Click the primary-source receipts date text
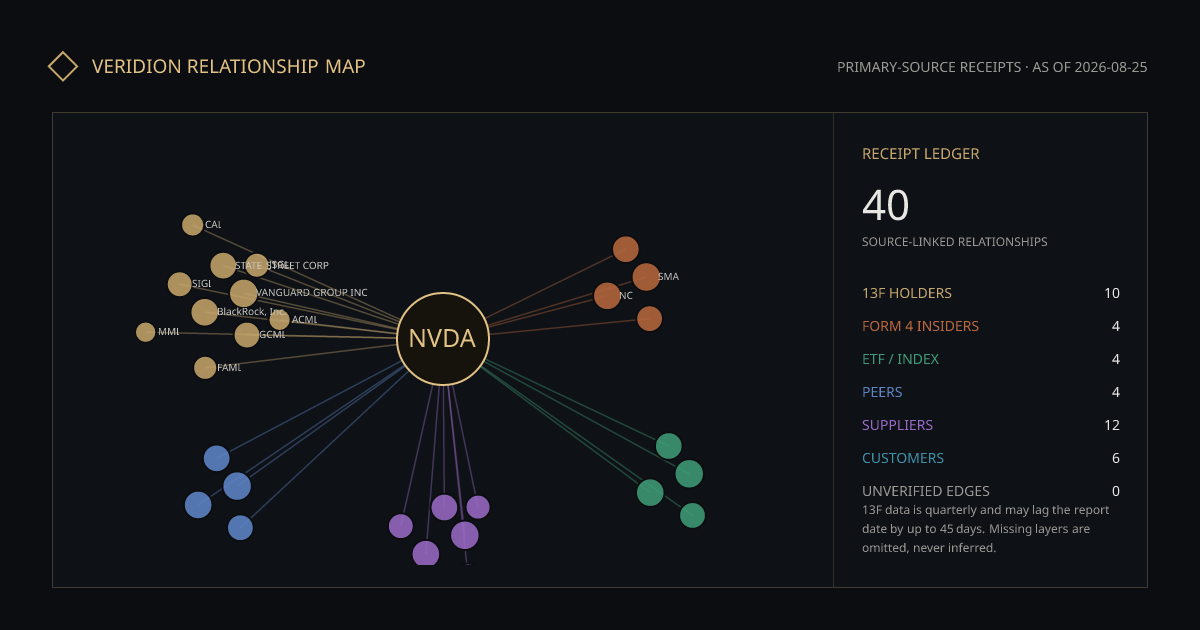Image resolution: width=1200 pixels, height=630 pixels. [992, 67]
